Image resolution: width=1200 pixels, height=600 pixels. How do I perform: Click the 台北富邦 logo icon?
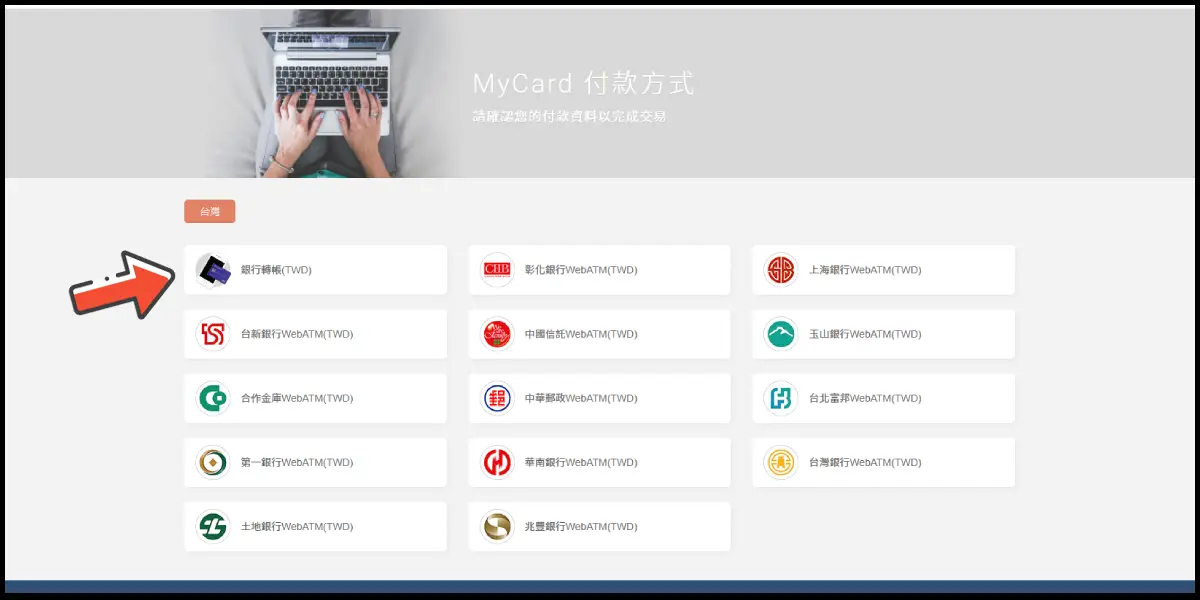tap(781, 398)
